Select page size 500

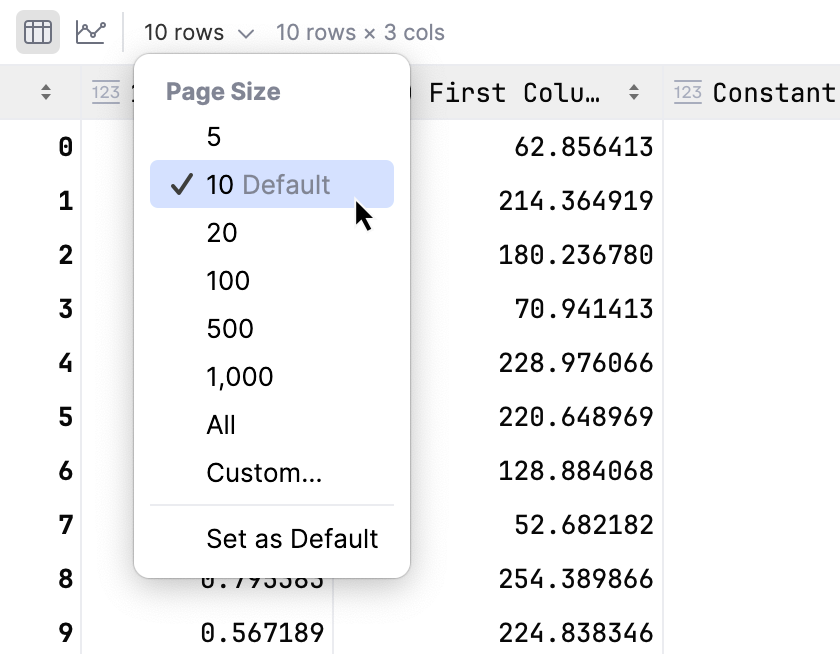tap(230, 329)
